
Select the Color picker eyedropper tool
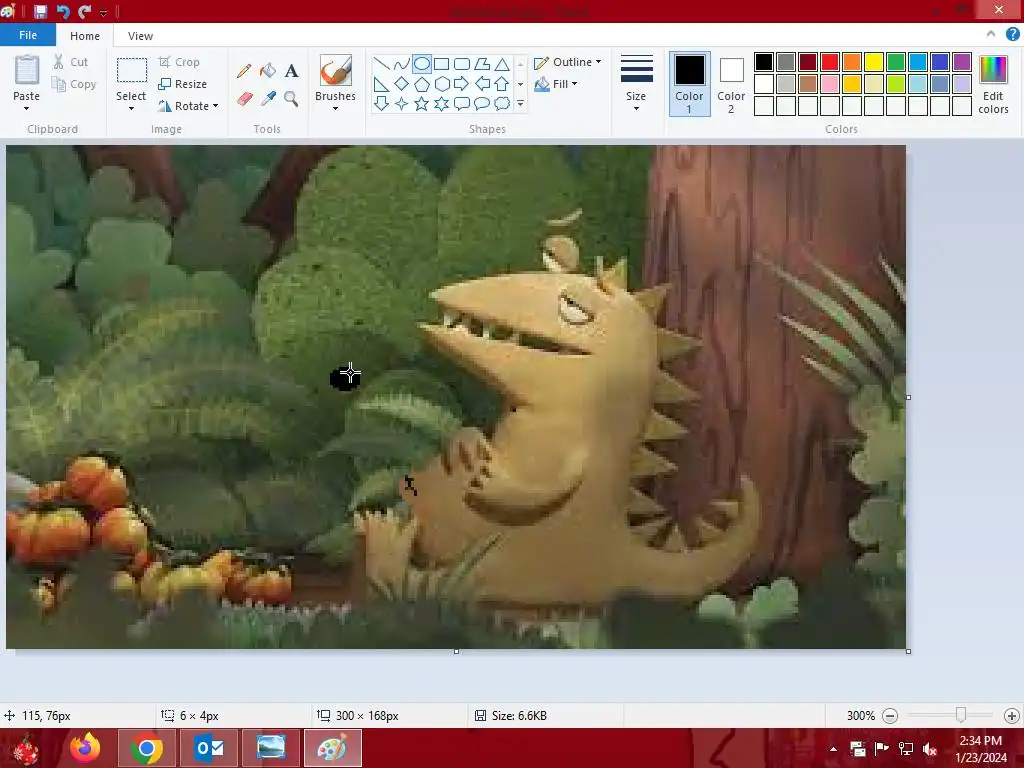click(268, 99)
